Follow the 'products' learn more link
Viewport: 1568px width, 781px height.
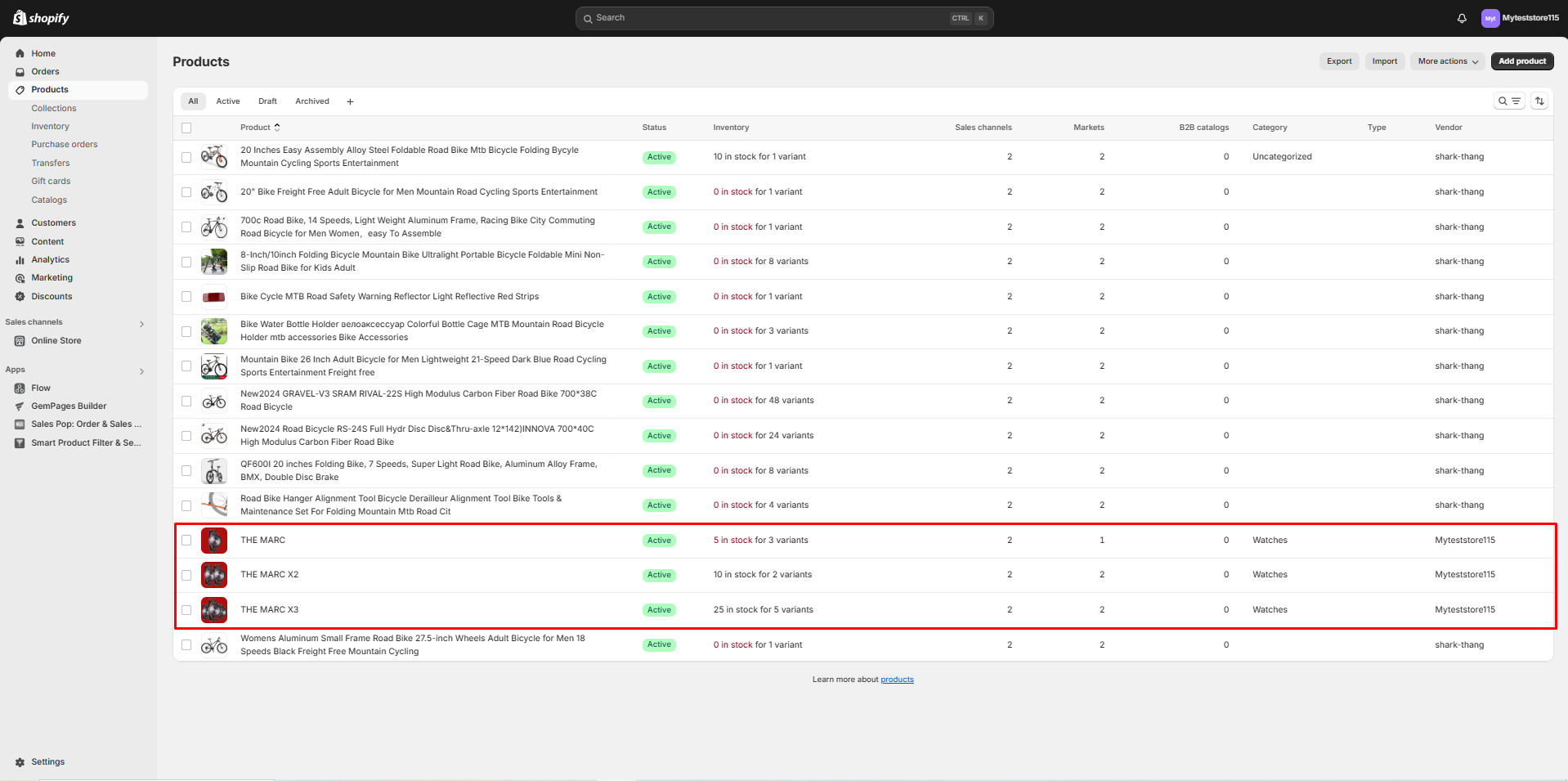[x=897, y=680]
